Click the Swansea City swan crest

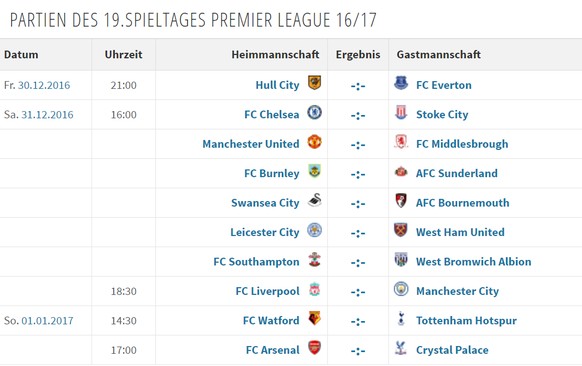(x=314, y=200)
